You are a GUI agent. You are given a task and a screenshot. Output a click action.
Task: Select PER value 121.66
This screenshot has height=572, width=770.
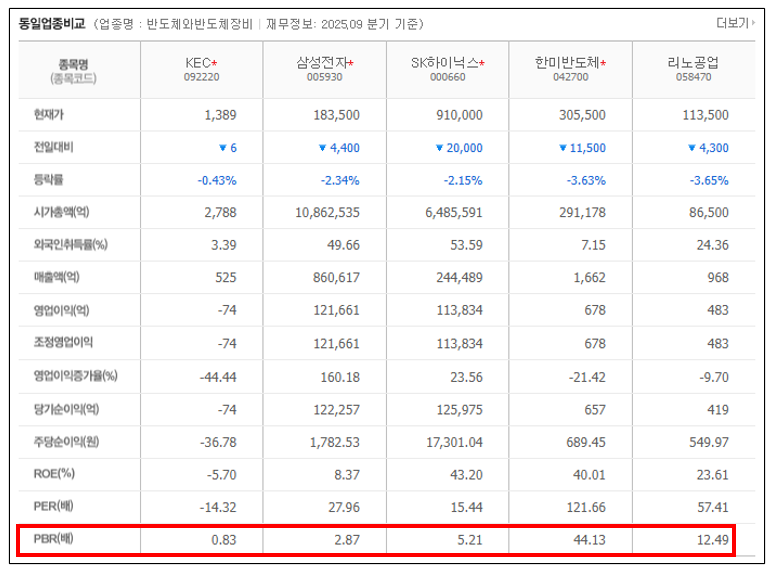pyautogui.click(x=586, y=507)
